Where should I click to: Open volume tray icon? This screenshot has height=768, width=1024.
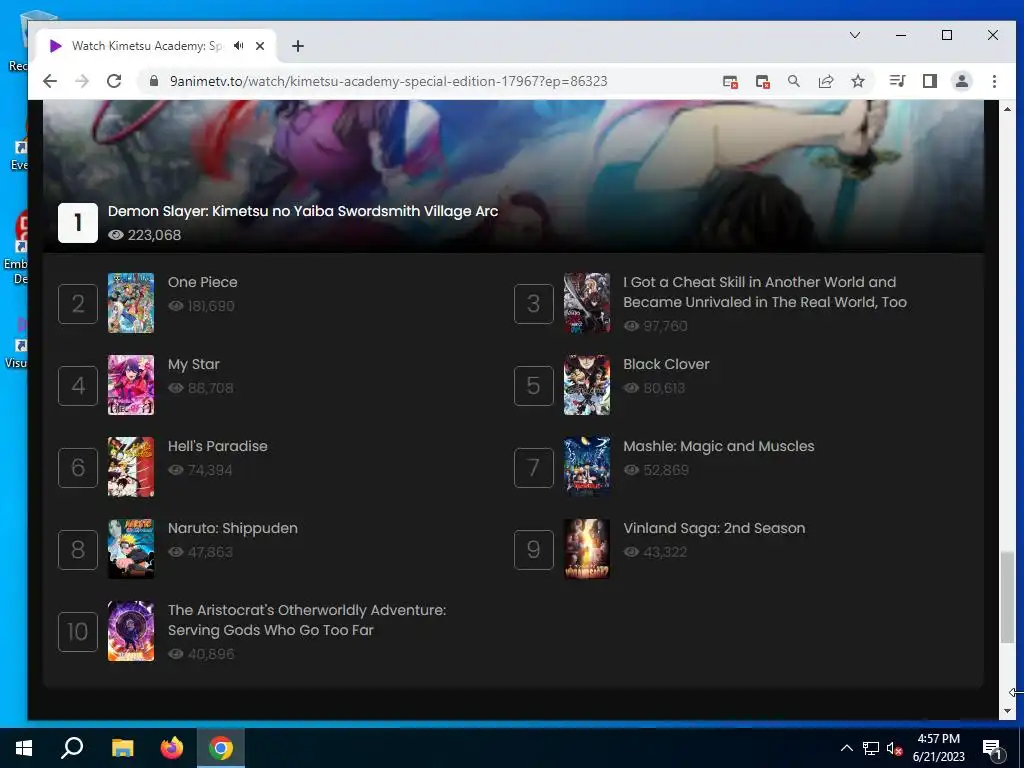pos(894,749)
